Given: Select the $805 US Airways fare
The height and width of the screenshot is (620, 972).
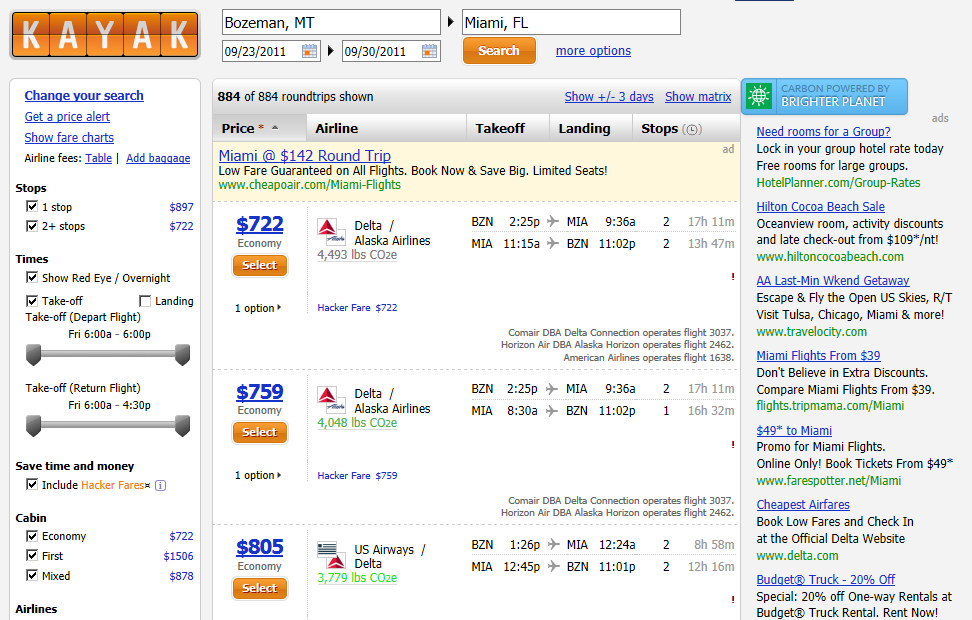Looking at the screenshot, I should (260, 588).
